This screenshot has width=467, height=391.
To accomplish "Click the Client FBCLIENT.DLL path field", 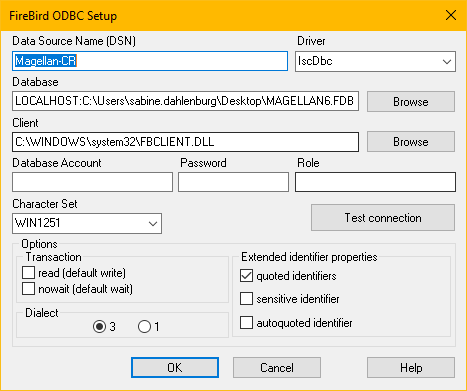I will pyautogui.click(x=185, y=142).
